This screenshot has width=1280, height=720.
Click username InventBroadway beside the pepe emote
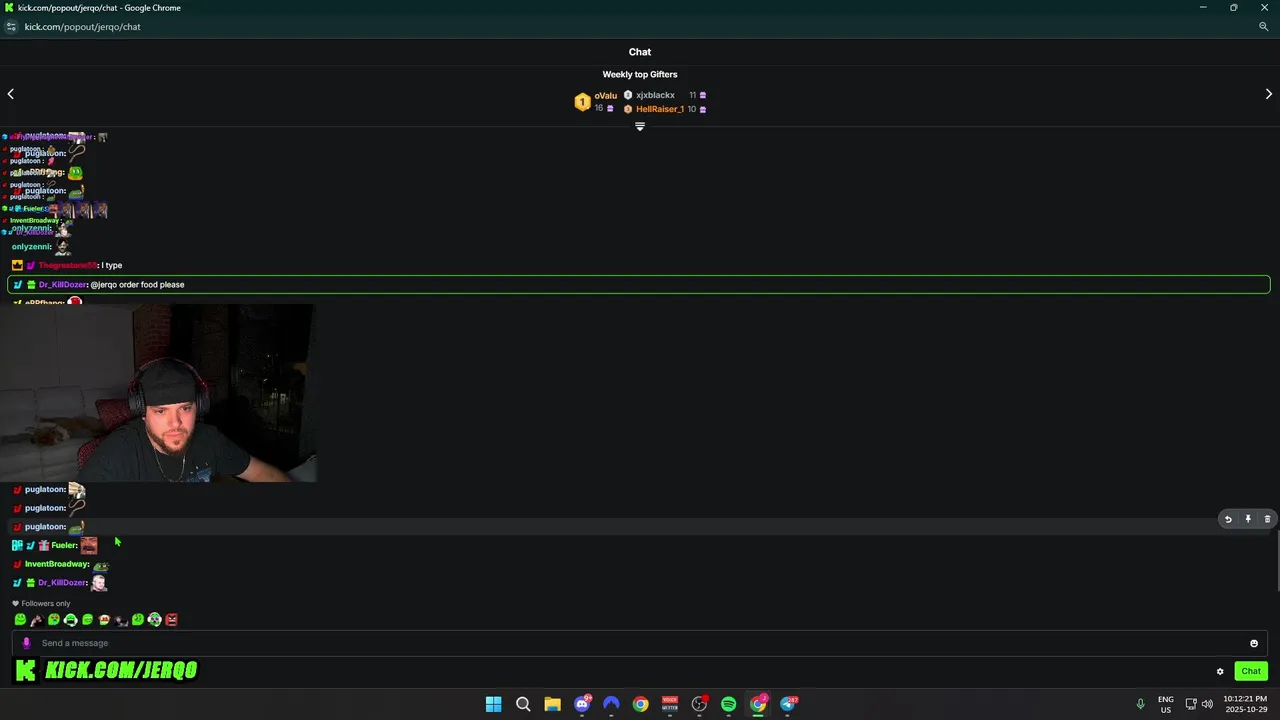tap(57, 564)
